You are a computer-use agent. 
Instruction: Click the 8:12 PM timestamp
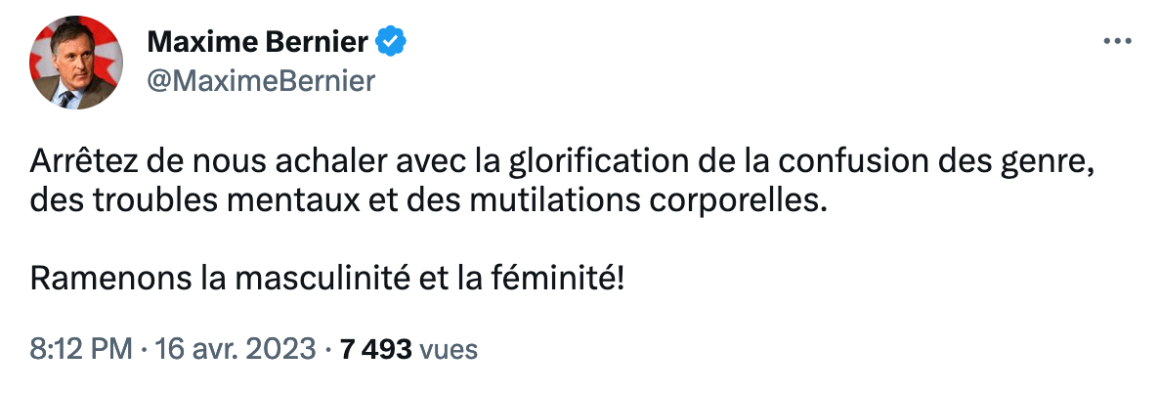click(x=81, y=349)
